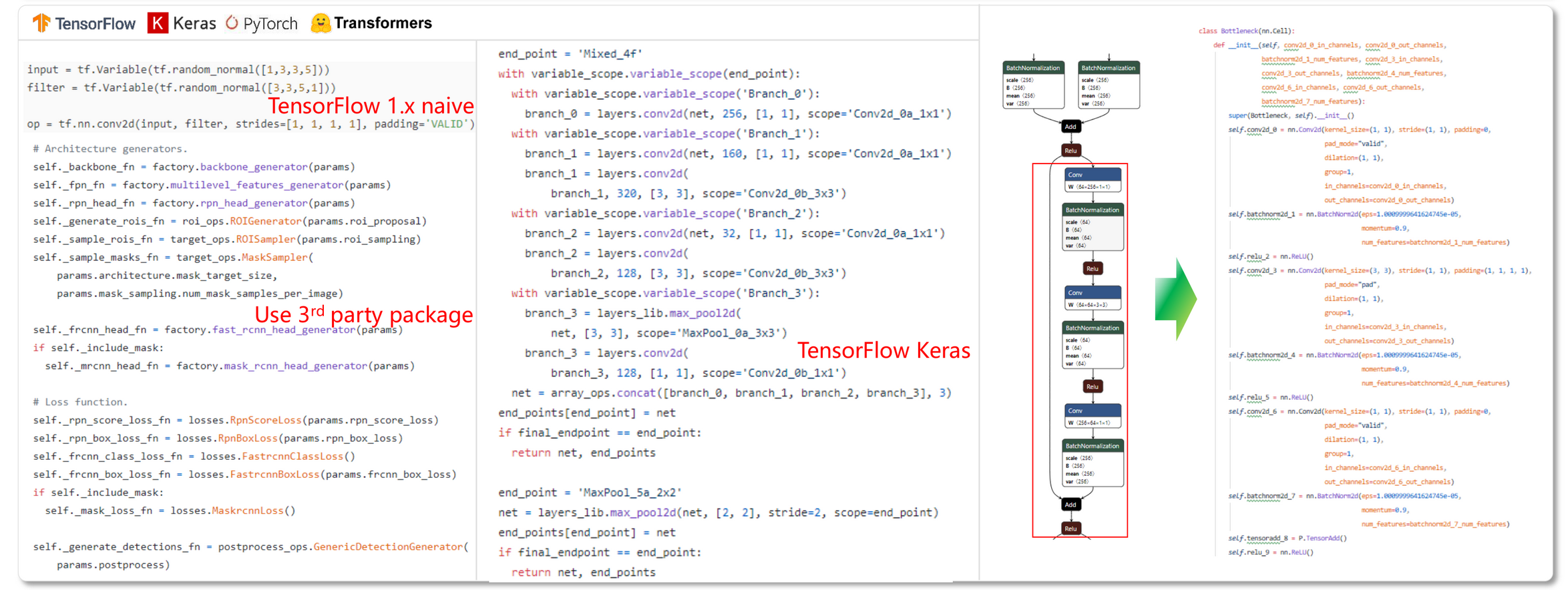Screen dimensions: 1568x590
Task: Click the 'self.relu_2 = nn.ReLU()' line
Action: click(x=1271, y=256)
